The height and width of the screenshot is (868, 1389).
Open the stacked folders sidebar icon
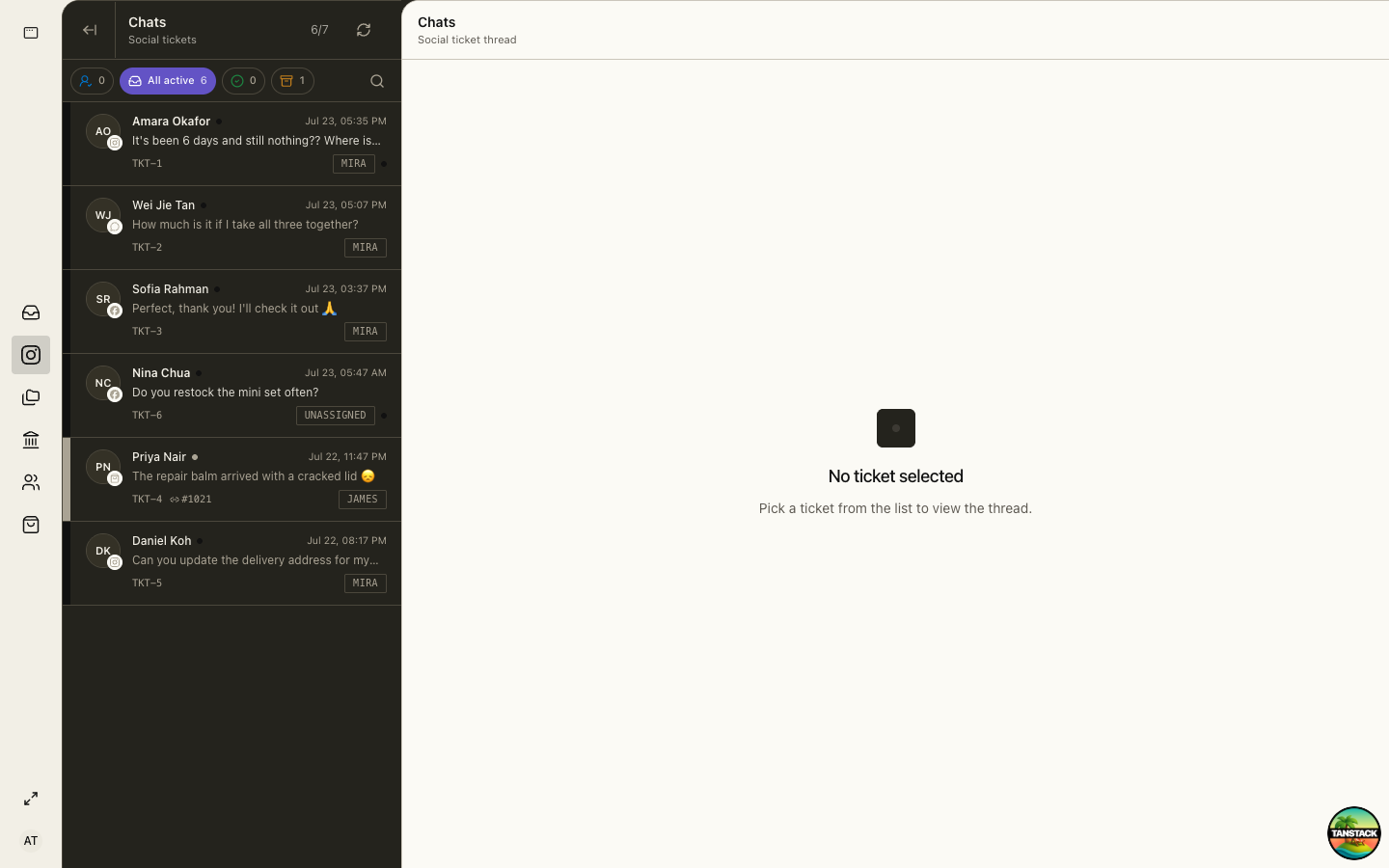coord(31,397)
